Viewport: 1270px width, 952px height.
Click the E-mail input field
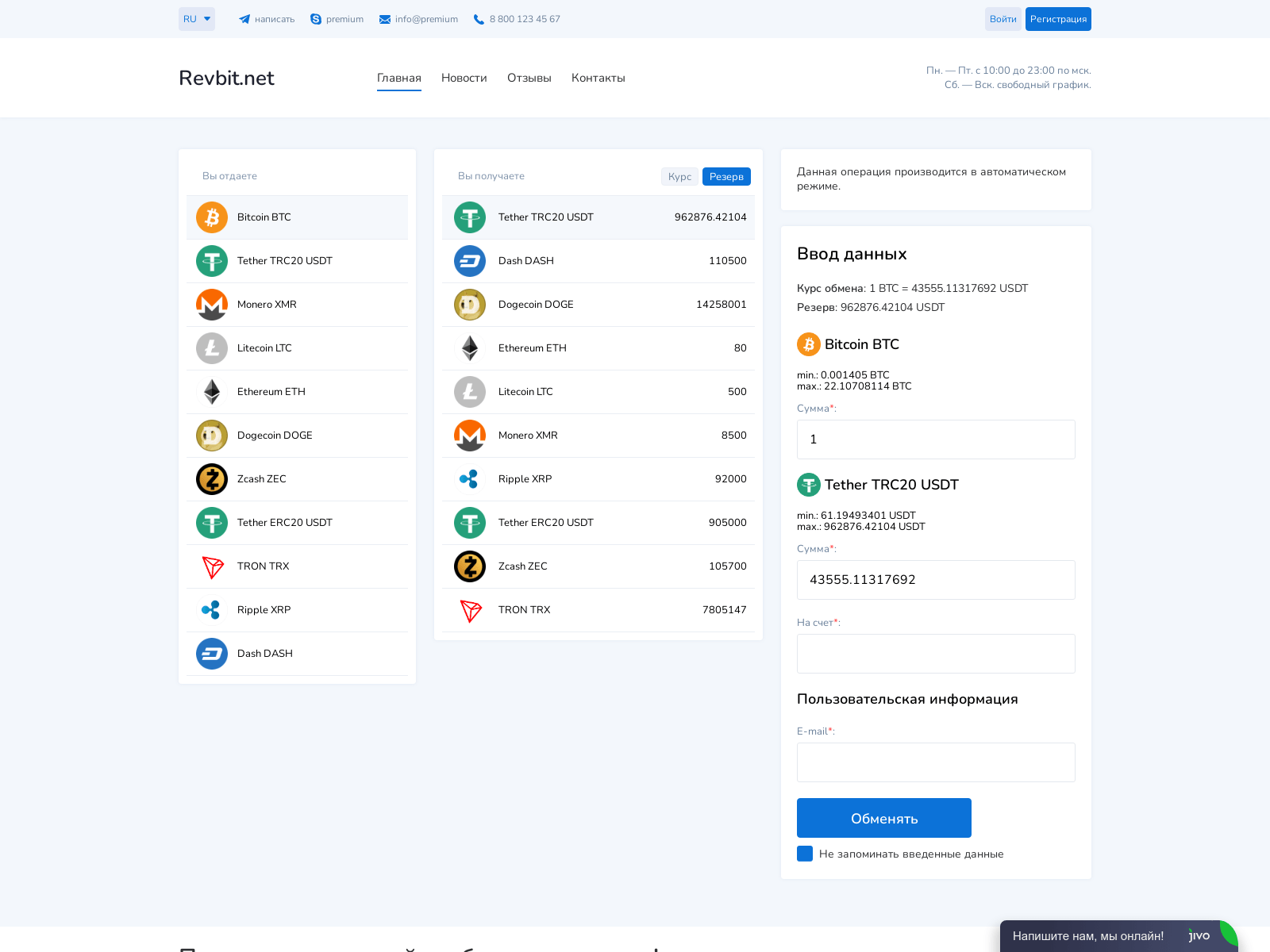[x=936, y=762]
